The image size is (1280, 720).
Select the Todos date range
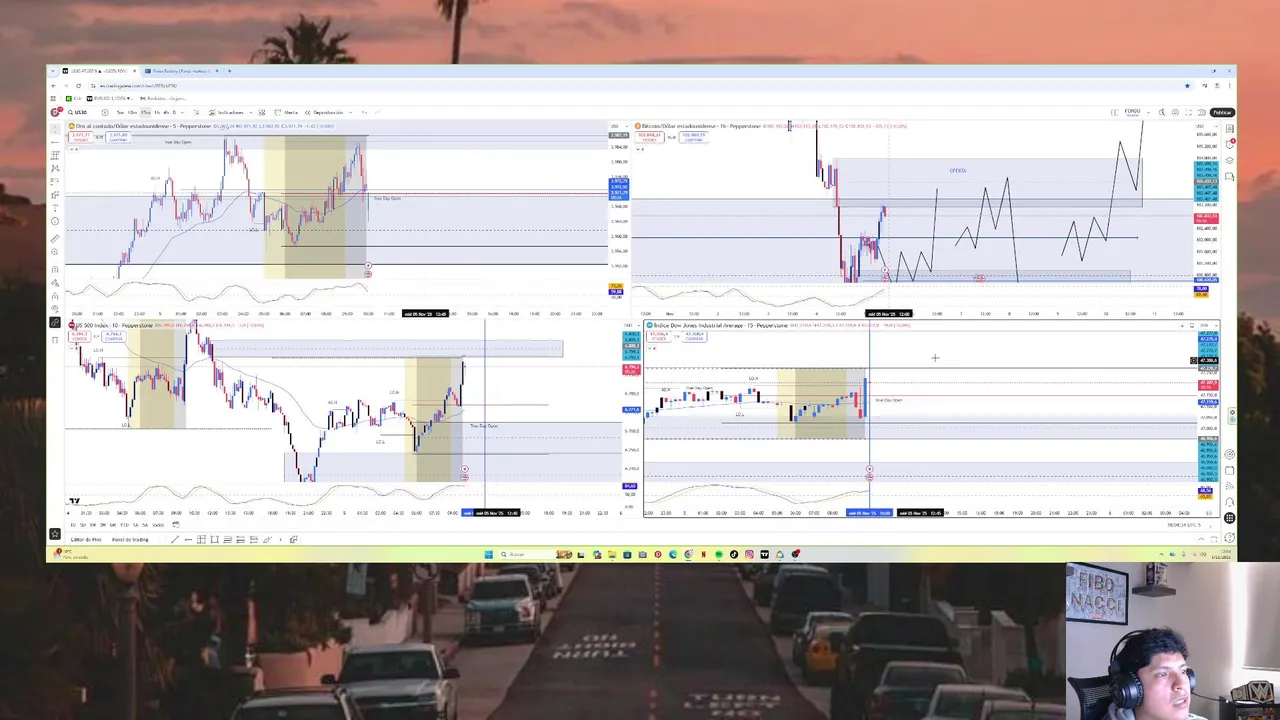(158, 525)
